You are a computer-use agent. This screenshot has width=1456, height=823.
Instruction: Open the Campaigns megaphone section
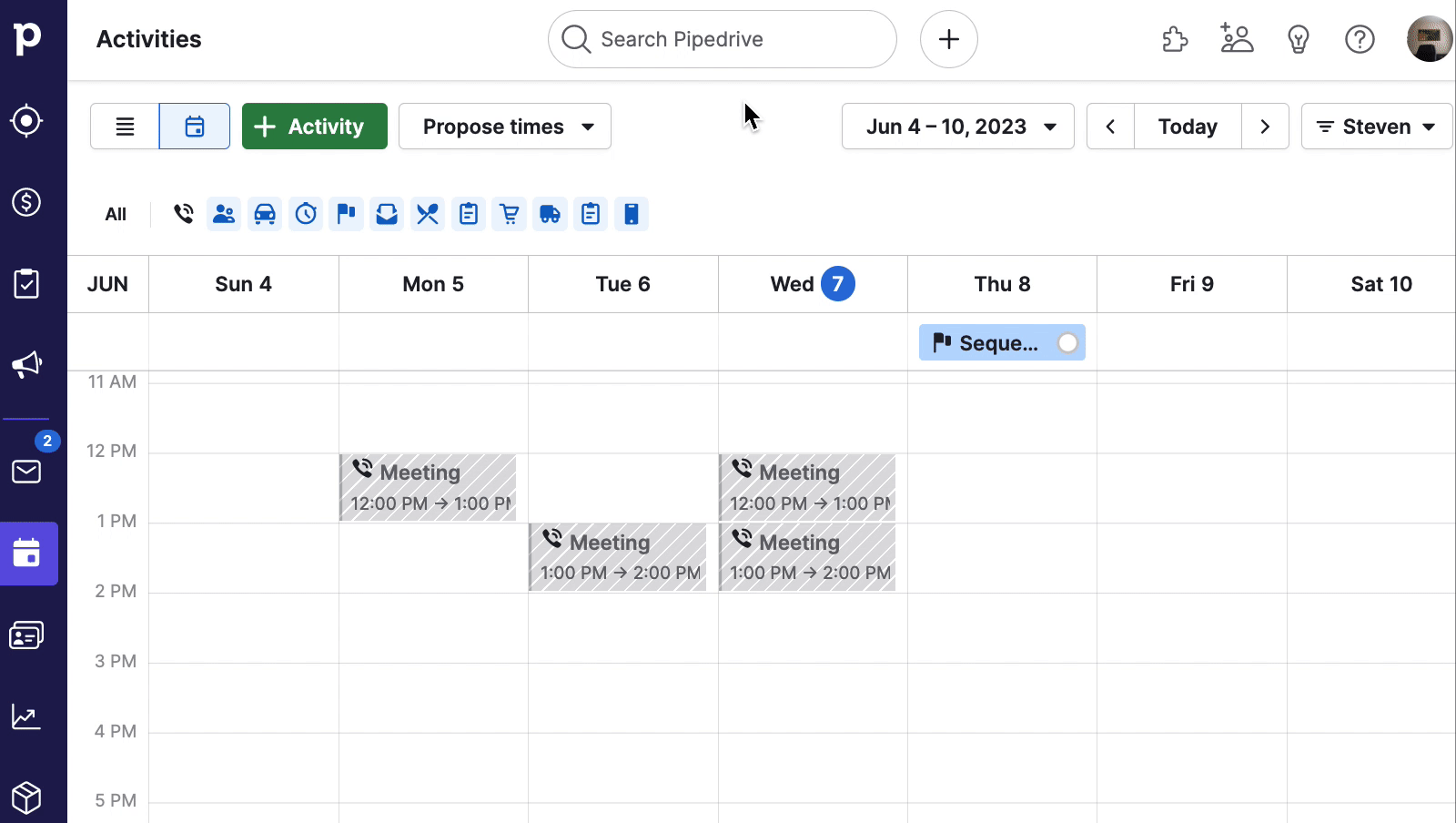[x=26, y=364]
